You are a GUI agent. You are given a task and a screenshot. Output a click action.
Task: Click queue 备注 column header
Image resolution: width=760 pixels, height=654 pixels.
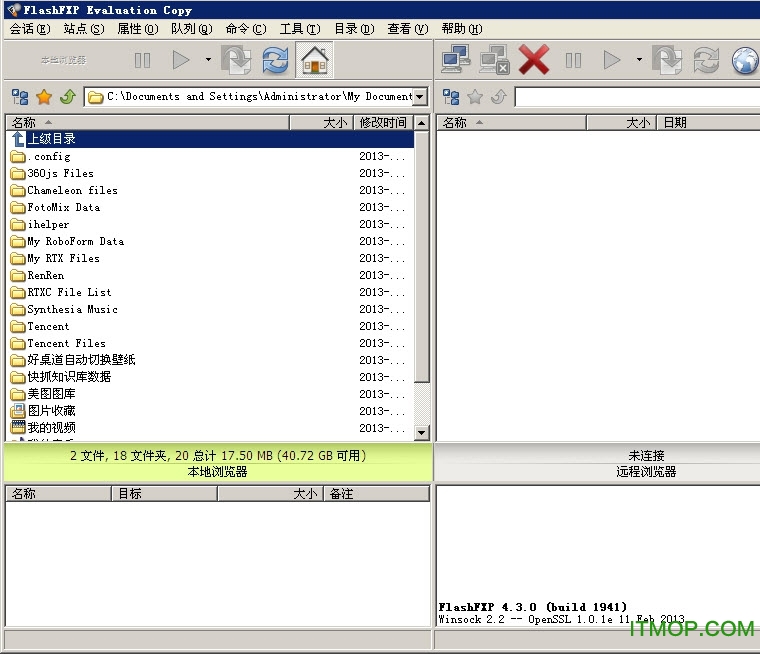[376, 494]
